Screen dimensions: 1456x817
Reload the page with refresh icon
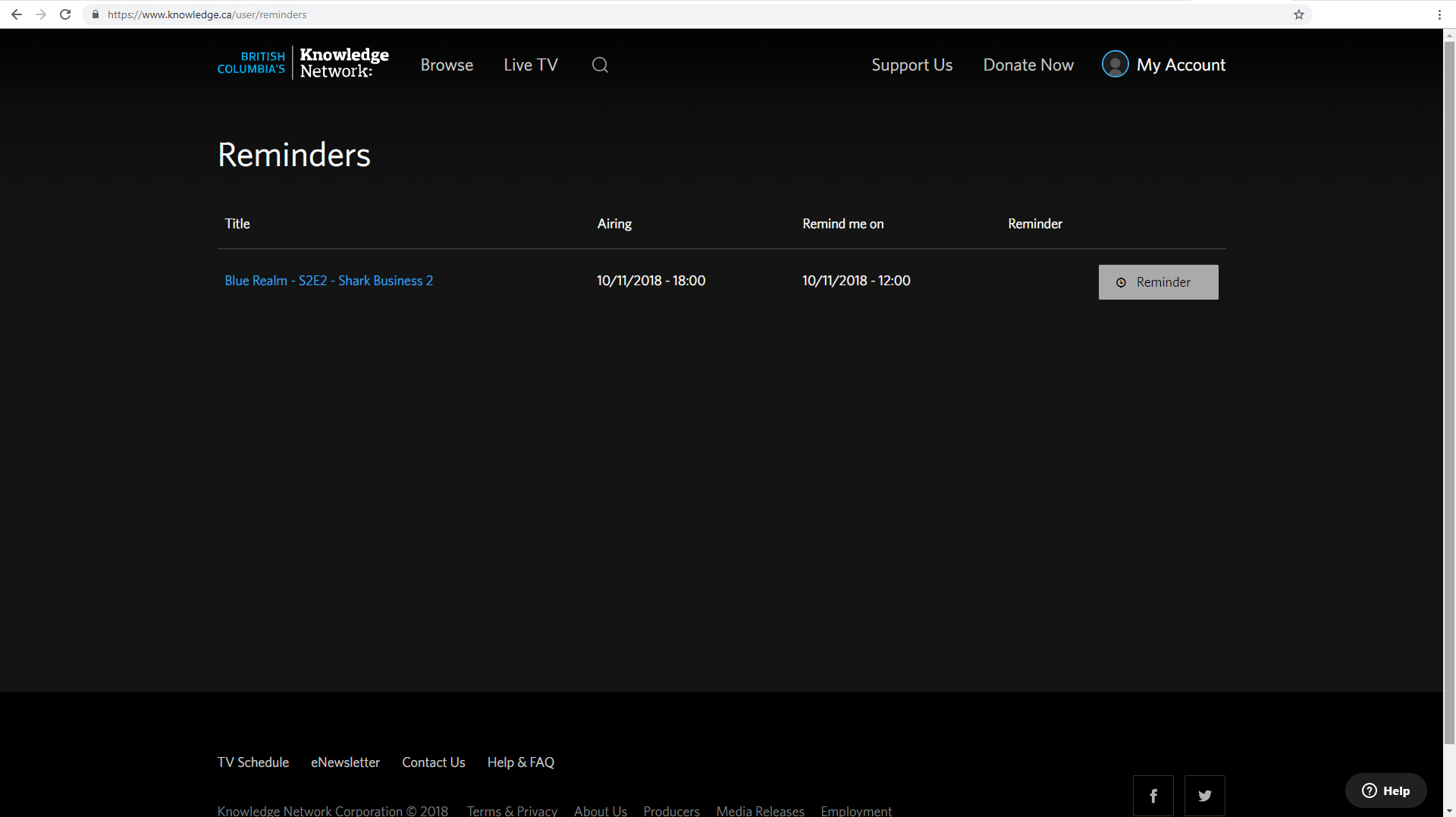point(65,14)
